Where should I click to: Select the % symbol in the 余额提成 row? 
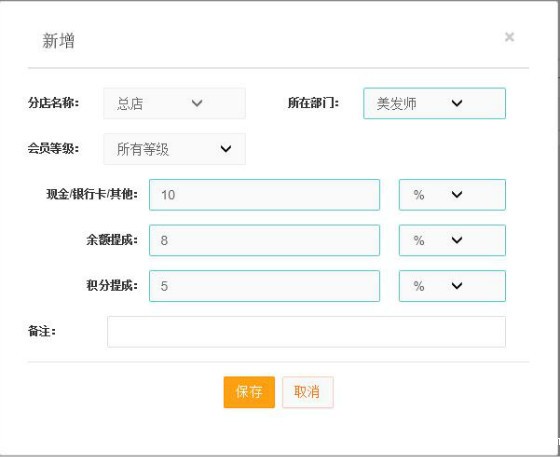419,240
